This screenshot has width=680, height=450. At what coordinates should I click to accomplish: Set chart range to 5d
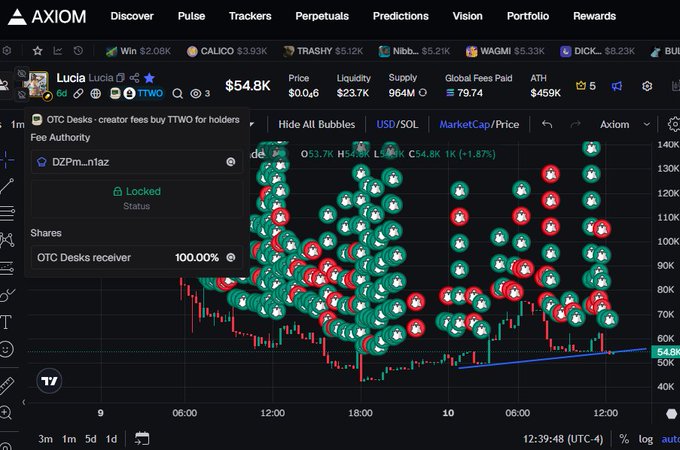tap(91, 439)
